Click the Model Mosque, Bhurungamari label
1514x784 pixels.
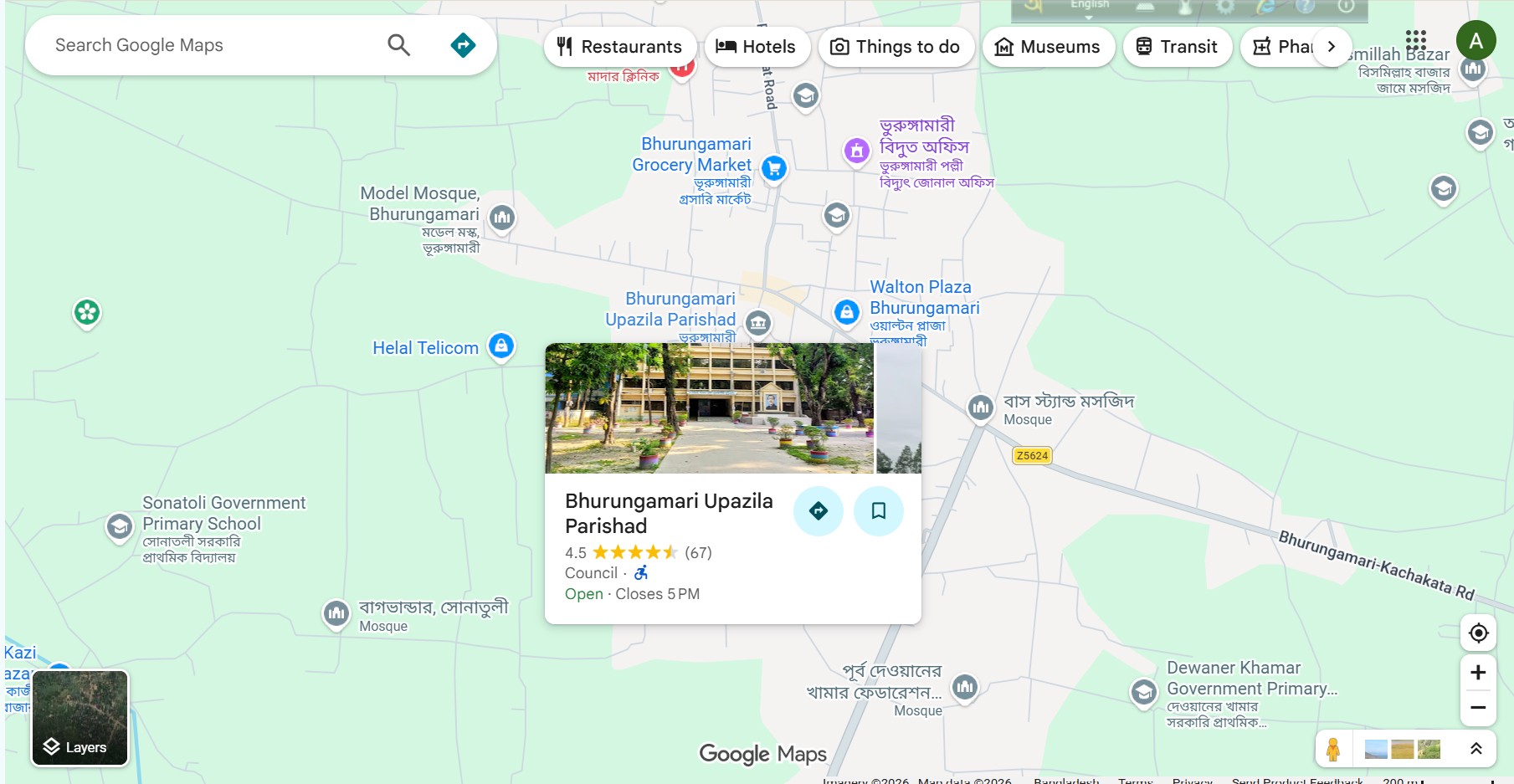pyautogui.click(x=420, y=203)
